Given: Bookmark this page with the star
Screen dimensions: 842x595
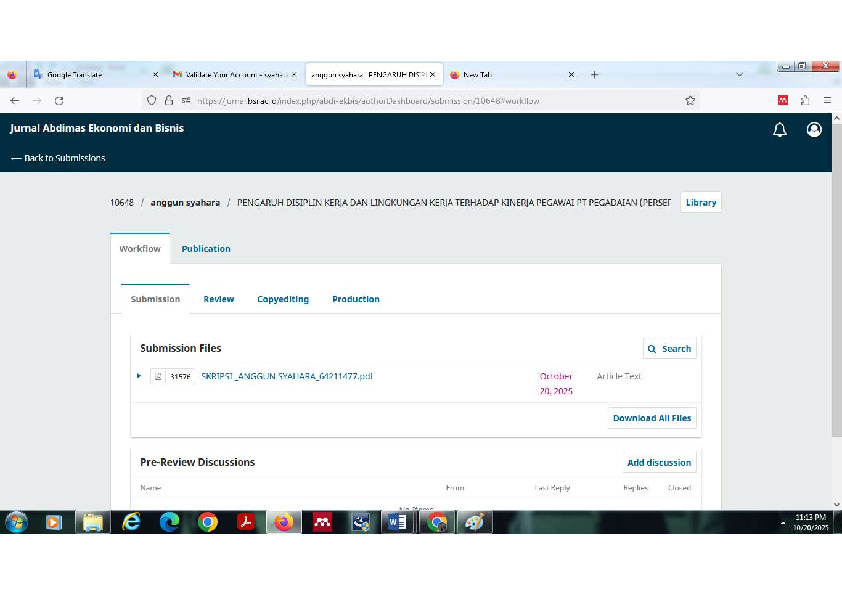Looking at the screenshot, I should point(690,100).
